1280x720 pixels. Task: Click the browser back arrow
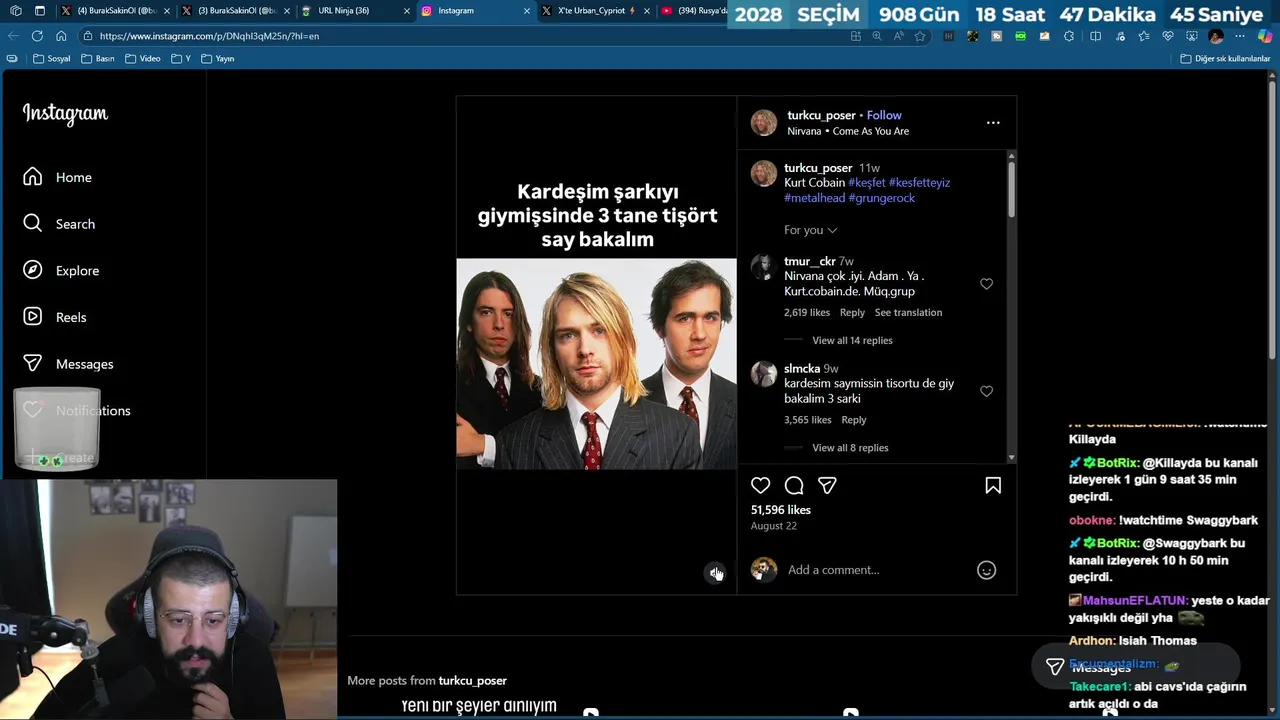13,36
